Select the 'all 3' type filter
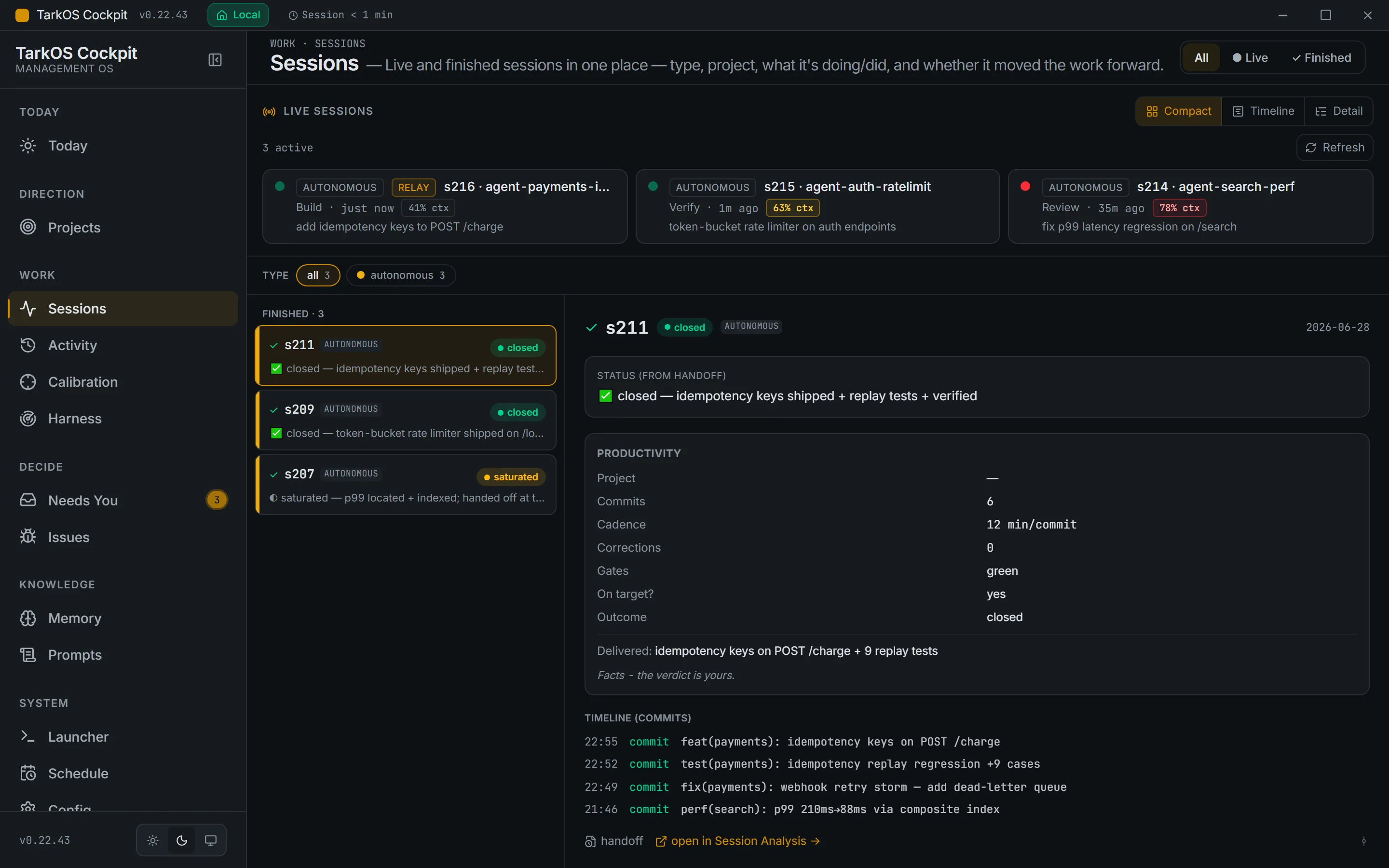This screenshot has height=868, width=1389. pos(318,275)
